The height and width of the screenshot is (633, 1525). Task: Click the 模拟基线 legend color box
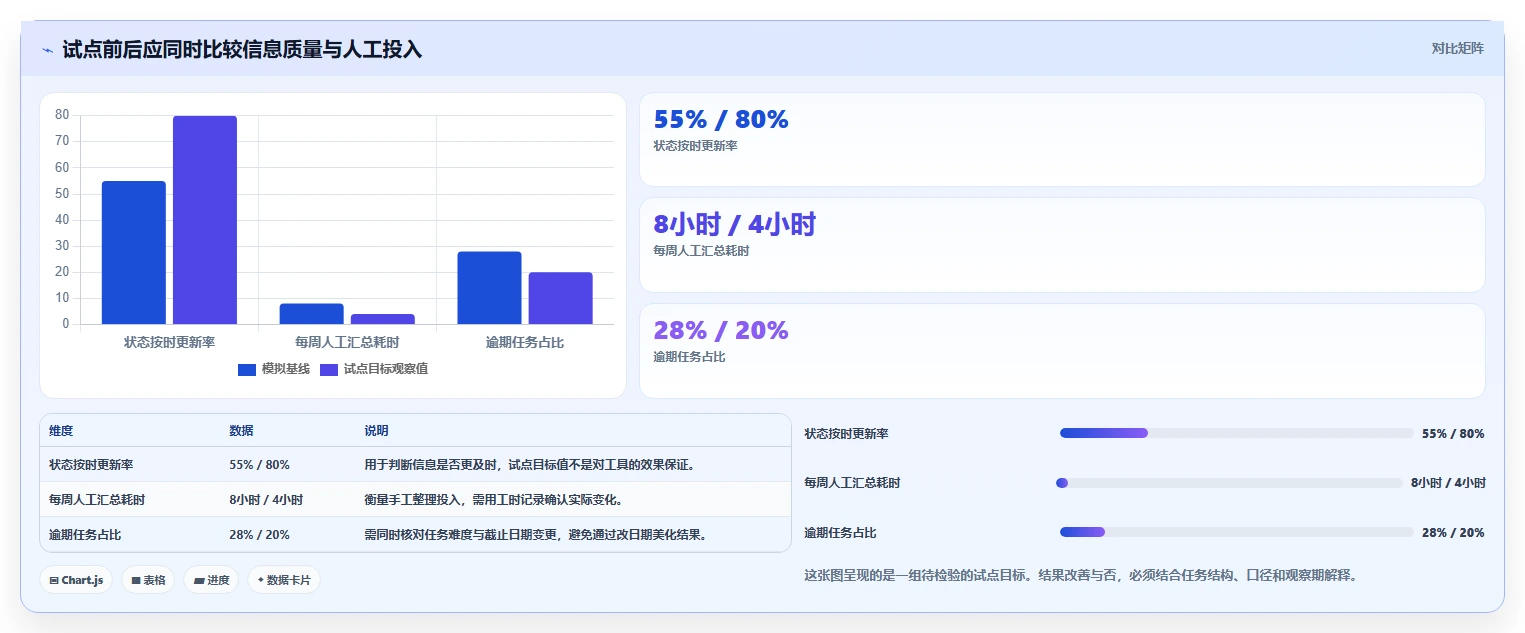click(247, 370)
